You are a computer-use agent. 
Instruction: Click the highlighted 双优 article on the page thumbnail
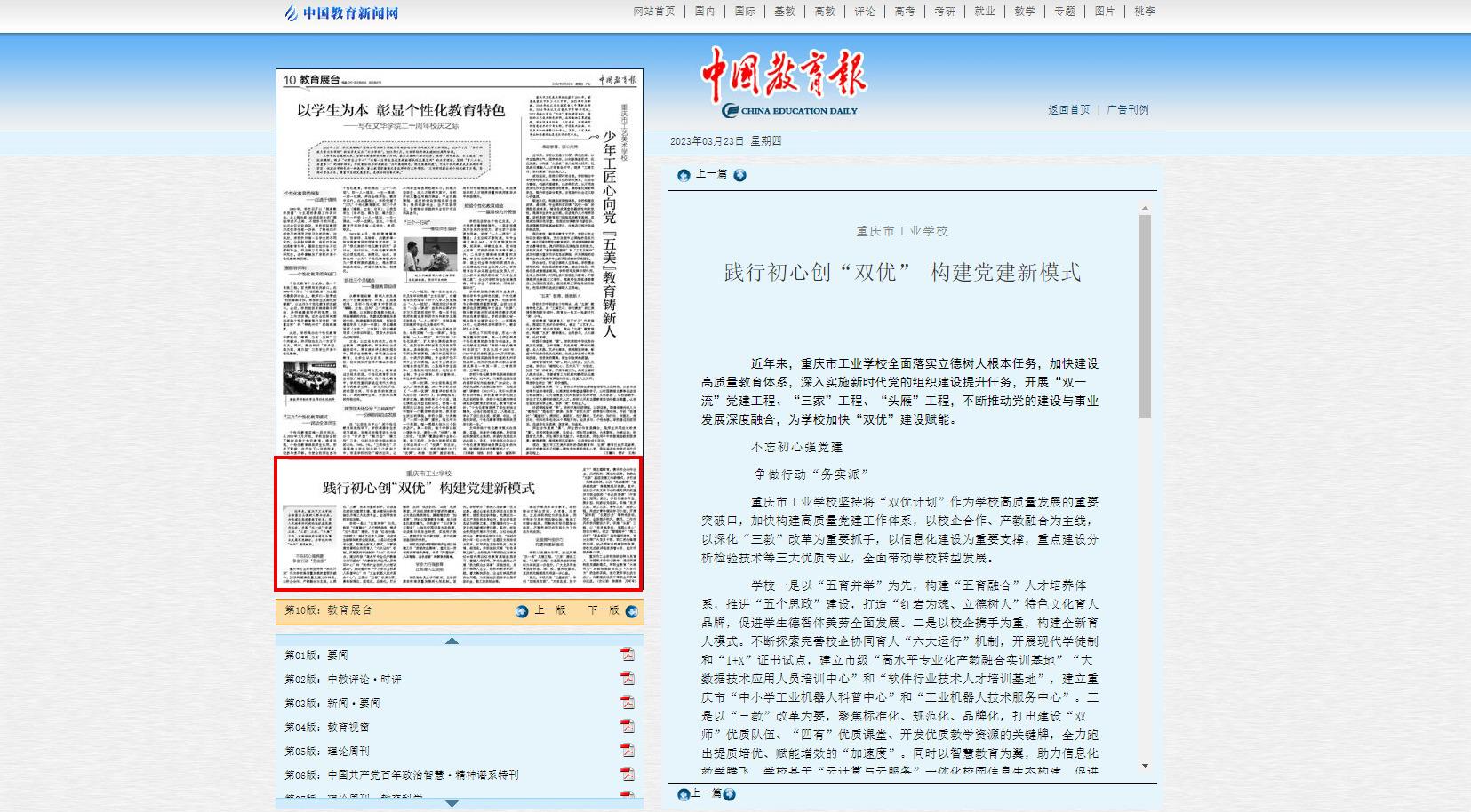[458, 524]
